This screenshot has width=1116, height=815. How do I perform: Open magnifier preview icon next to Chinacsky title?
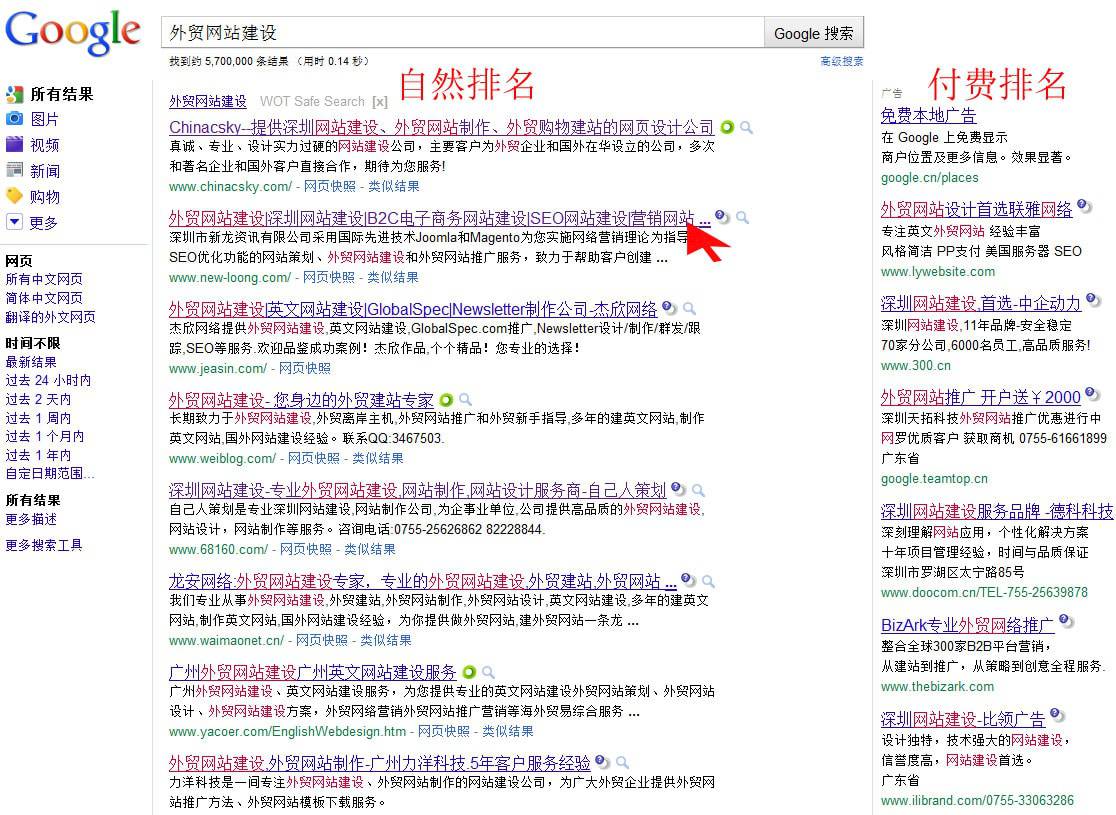click(746, 128)
